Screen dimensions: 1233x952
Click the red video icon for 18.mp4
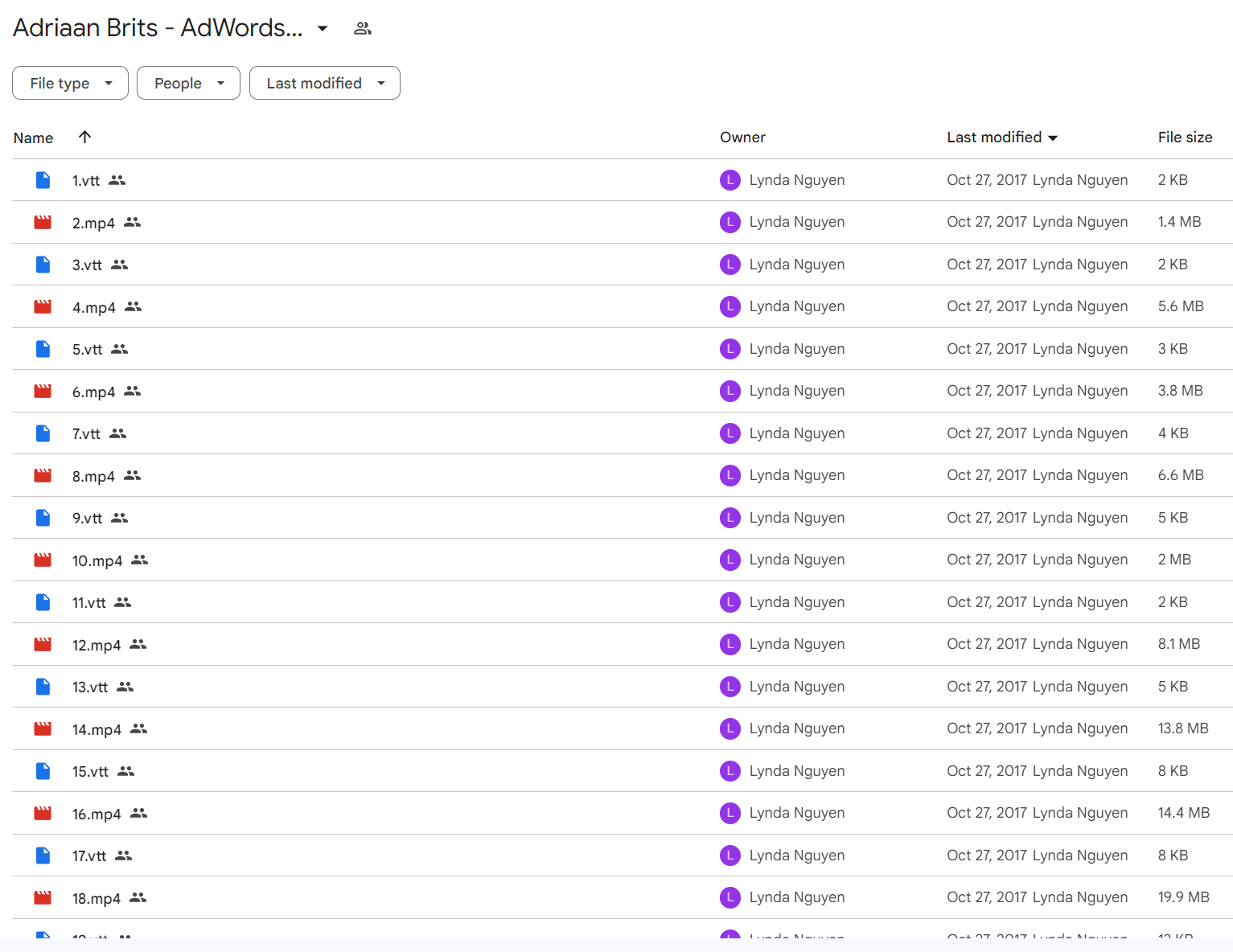43,897
